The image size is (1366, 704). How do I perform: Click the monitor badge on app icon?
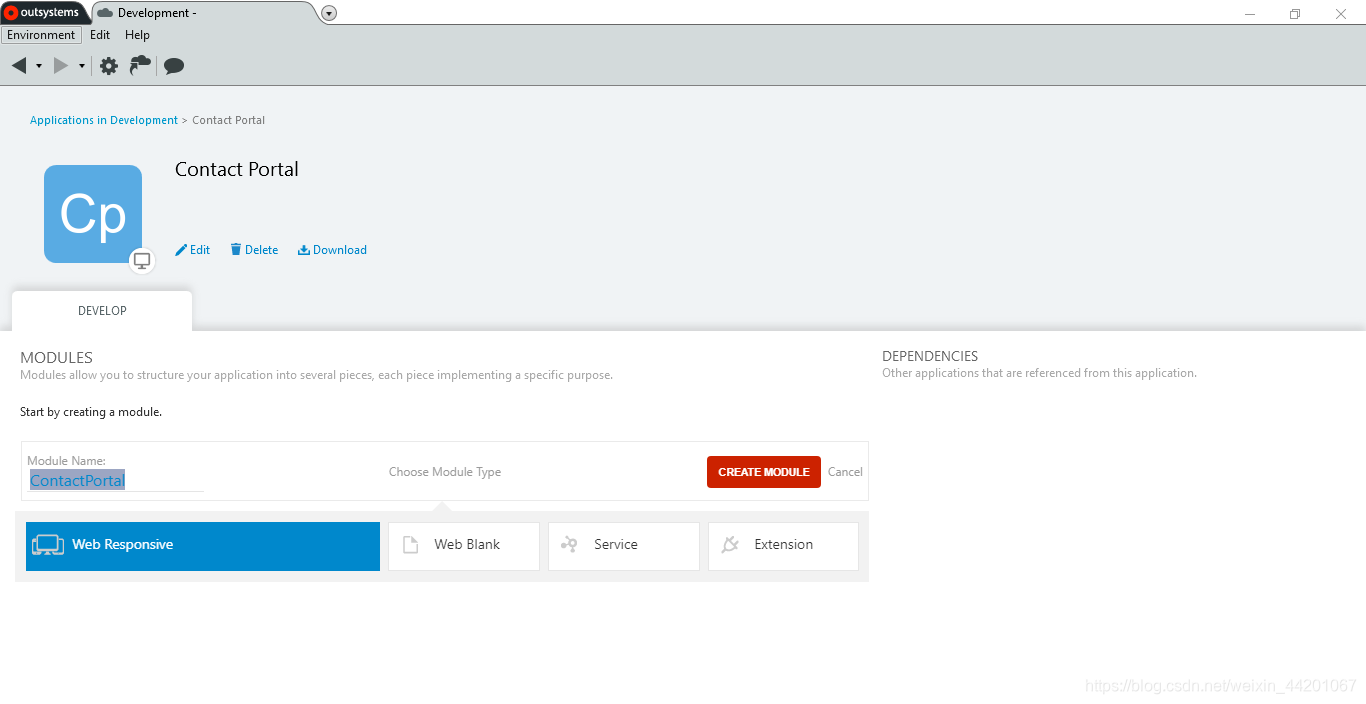click(142, 261)
